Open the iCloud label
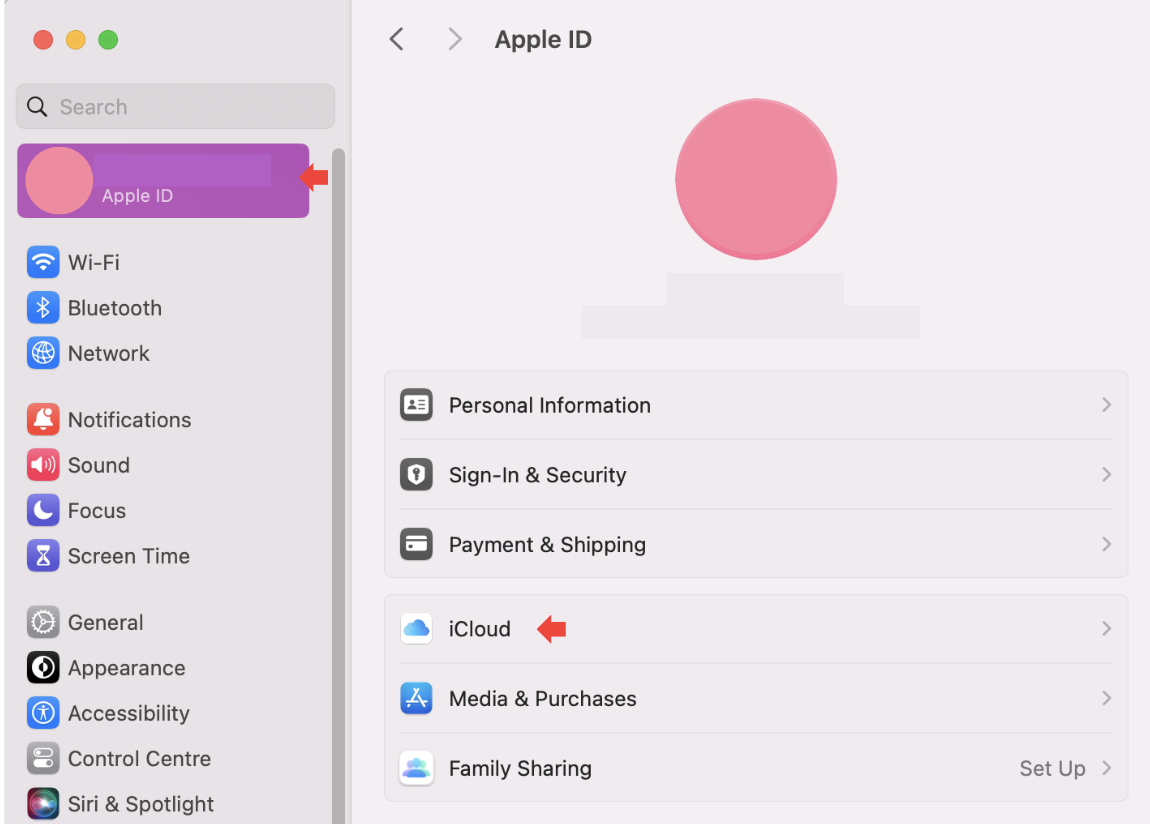The height and width of the screenshot is (824, 1150). click(480, 629)
